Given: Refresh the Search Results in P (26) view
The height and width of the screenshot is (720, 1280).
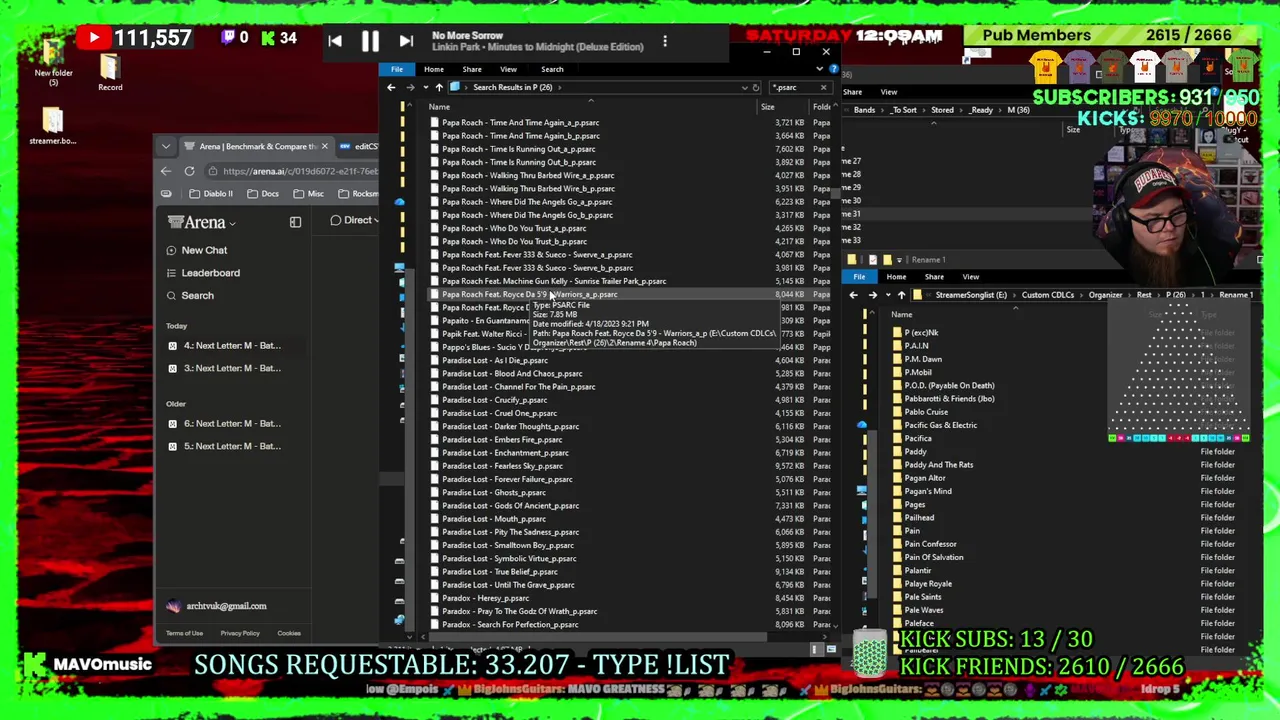Looking at the screenshot, I should point(756,87).
